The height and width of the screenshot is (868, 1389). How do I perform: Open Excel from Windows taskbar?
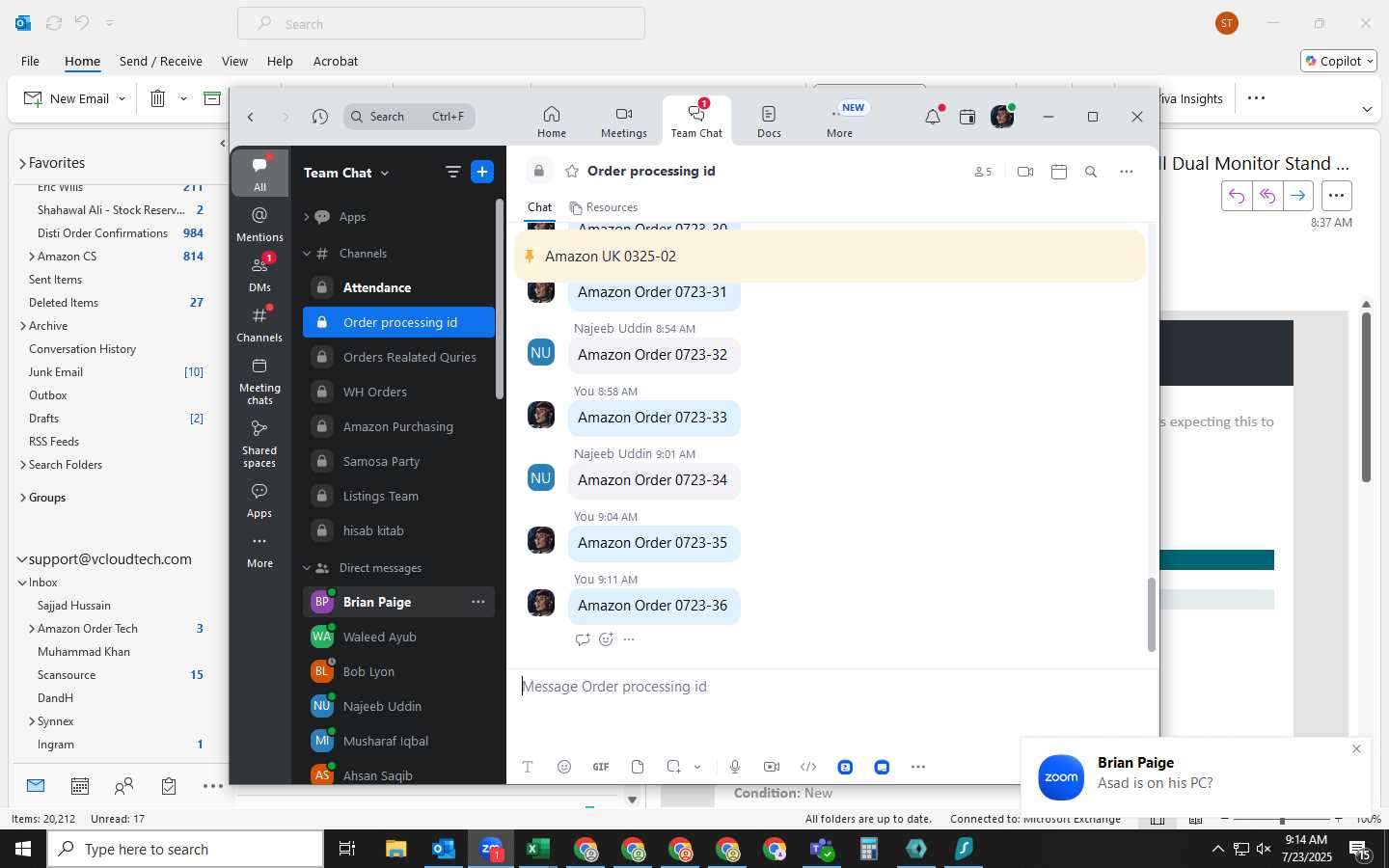(537, 850)
